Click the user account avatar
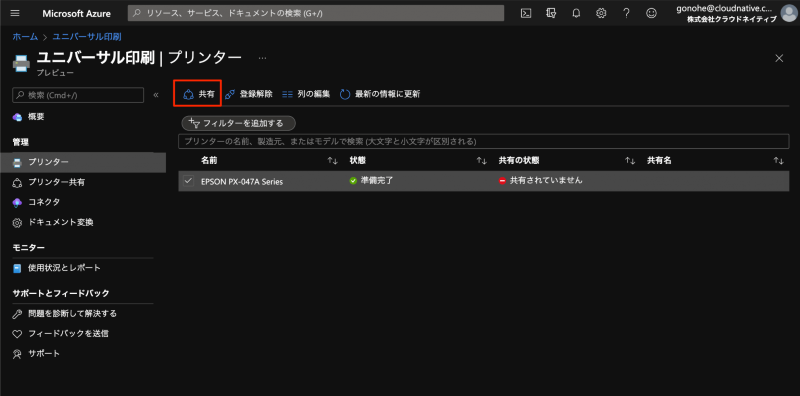800x396 pixels. pyautogui.click(x=789, y=13)
